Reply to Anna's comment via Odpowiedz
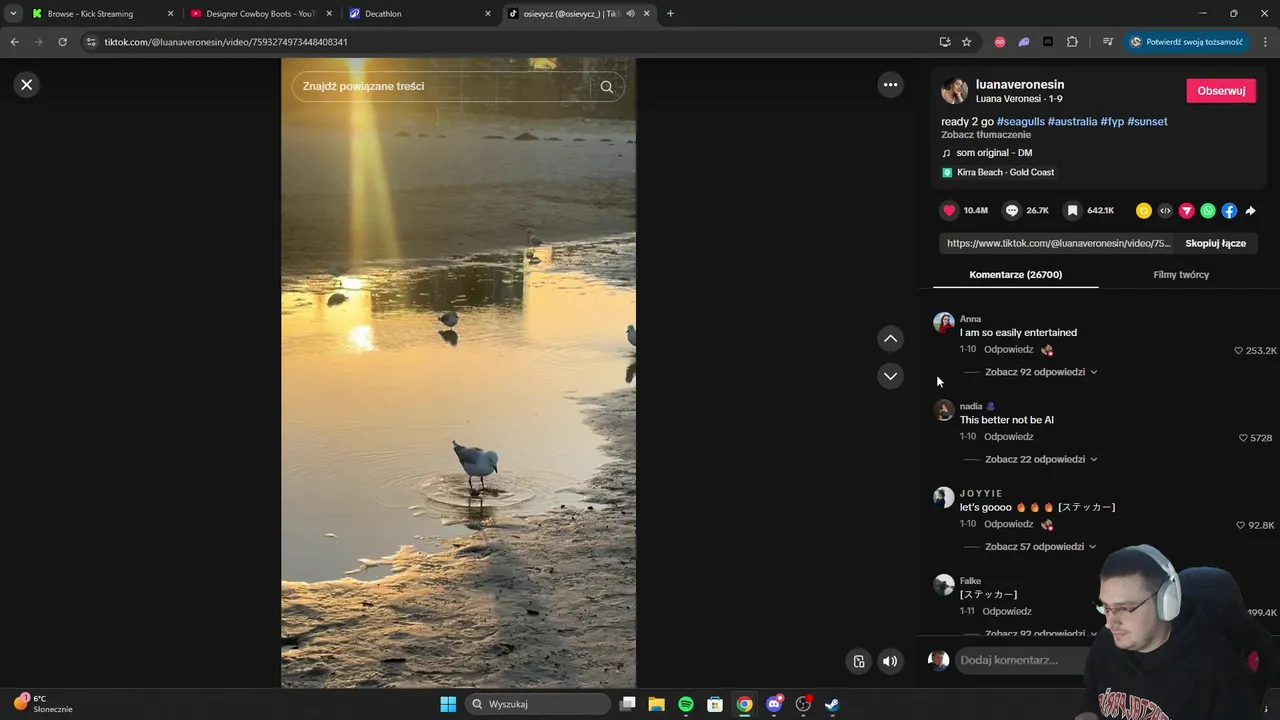Viewport: 1280px width, 720px height. click(1008, 350)
